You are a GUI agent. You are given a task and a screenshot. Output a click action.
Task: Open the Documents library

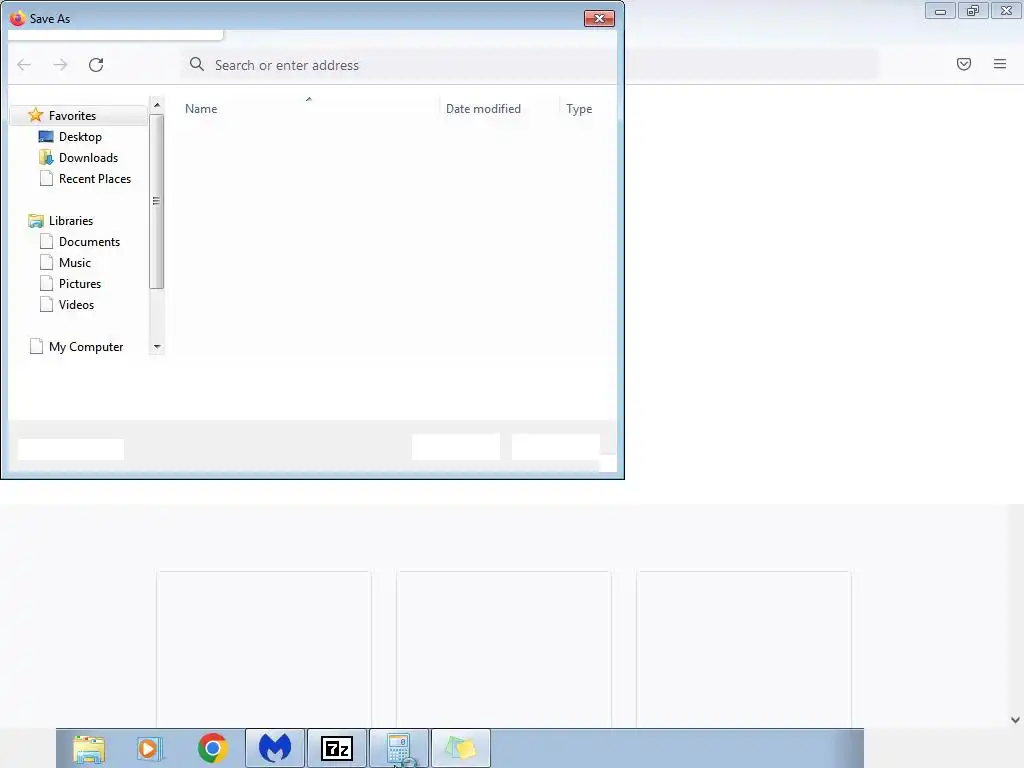[89, 242]
